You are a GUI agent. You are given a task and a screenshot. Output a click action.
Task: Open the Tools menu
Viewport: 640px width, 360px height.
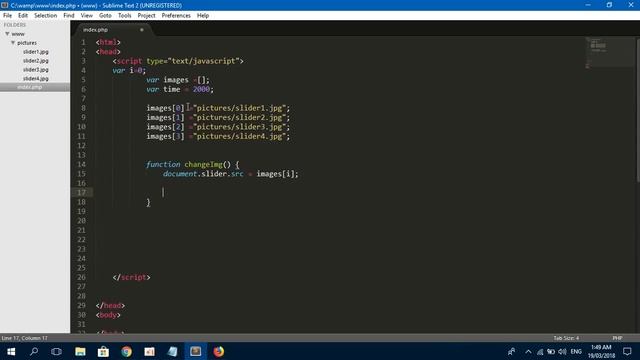[124, 16]
